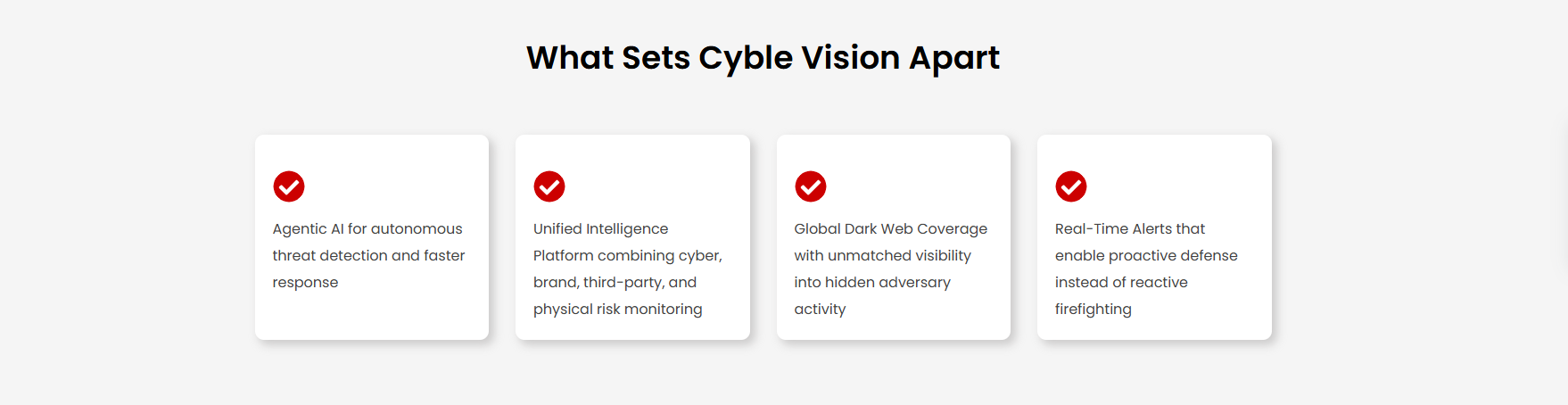Viewport: 1568px width, 405px height.
Task: Select the 'Unified Intelligence' text line
Action: pos(600,229)
